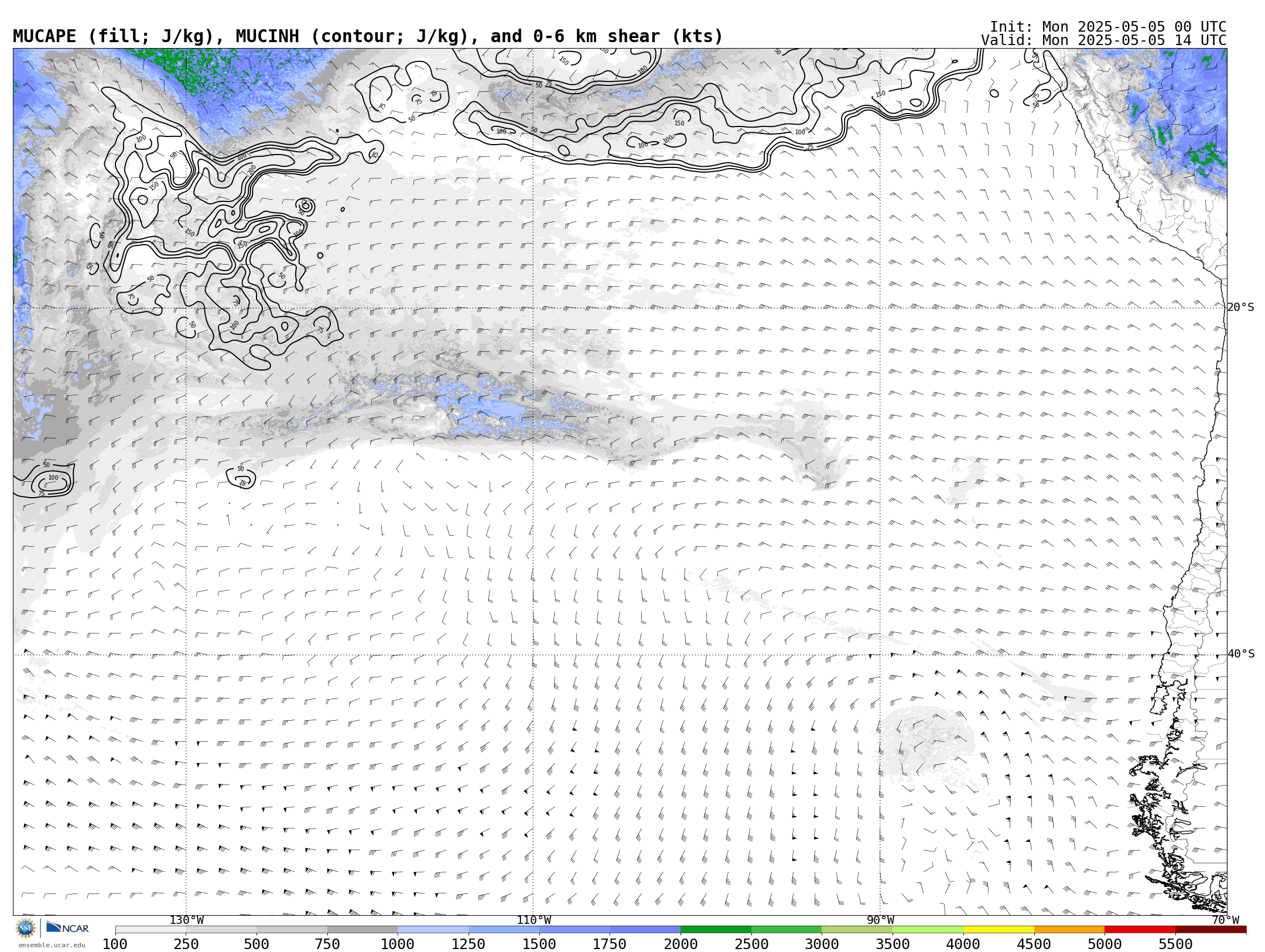
Task: Pick the orange 4500–5000 swatch
Action: (x=1069, y=930)
